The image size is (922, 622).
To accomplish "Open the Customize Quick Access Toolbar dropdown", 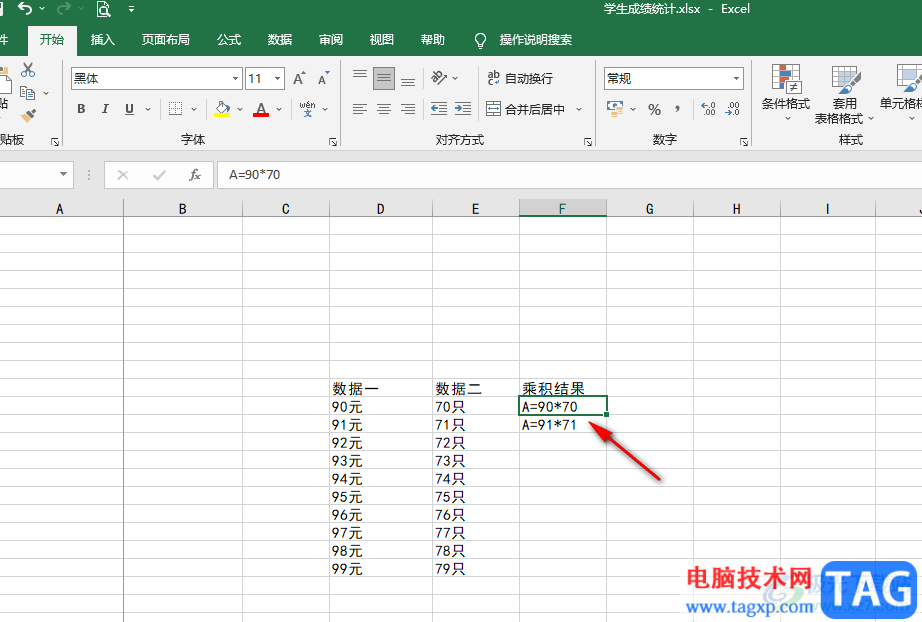I will [x=131, y=9].
